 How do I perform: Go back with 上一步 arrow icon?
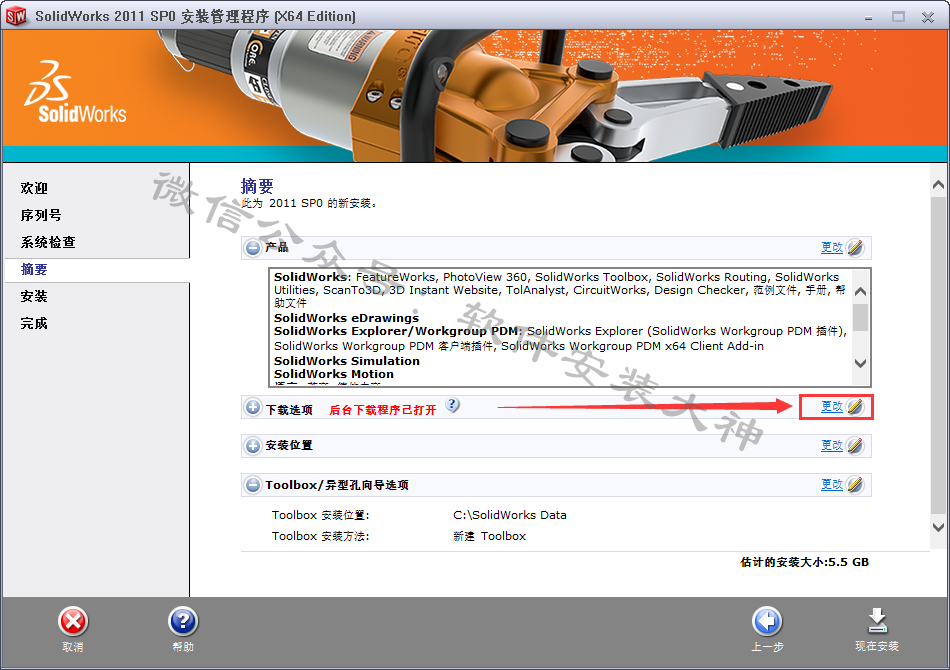point(767,622)
